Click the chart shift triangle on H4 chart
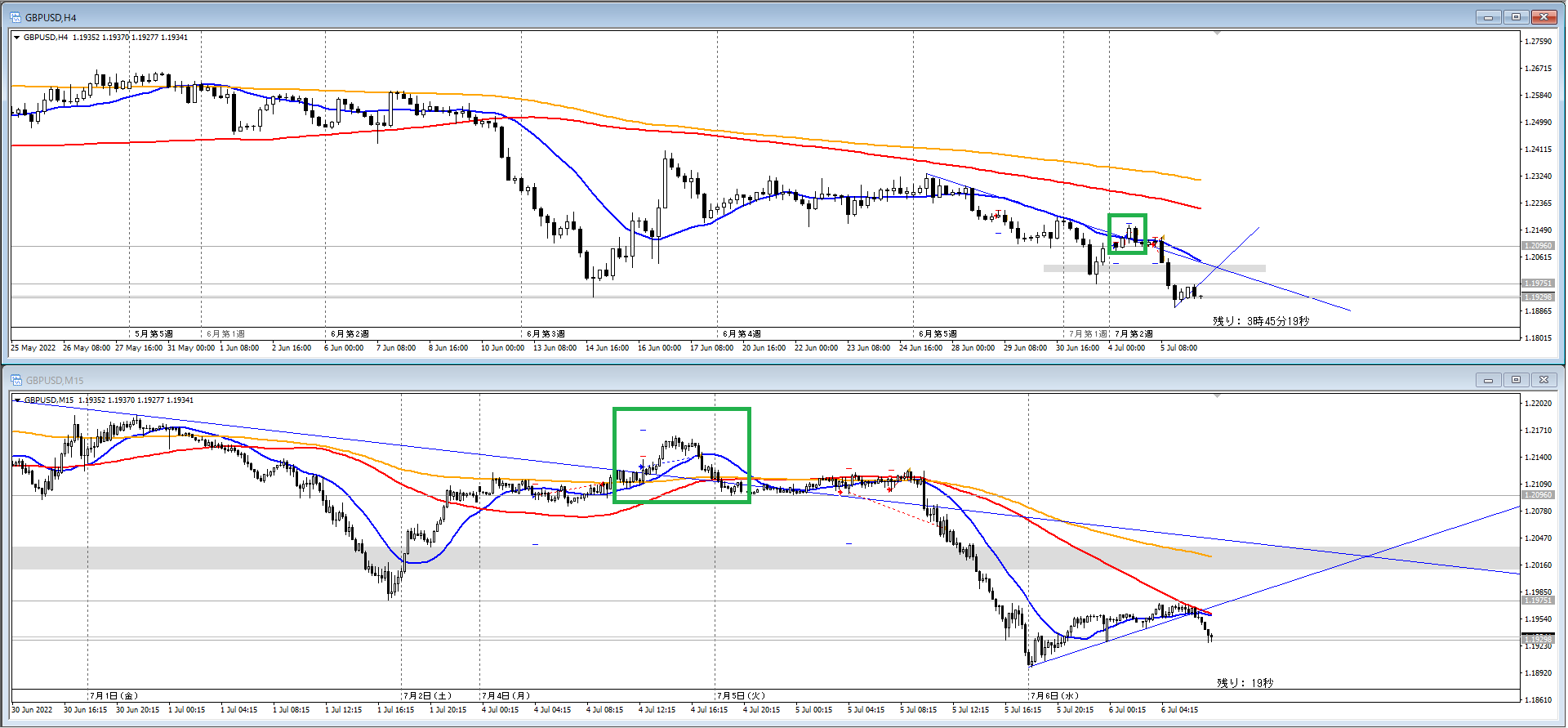The width and height of the screenshot is (1568, 728). pyautogui.click(x=1217, y=33)
